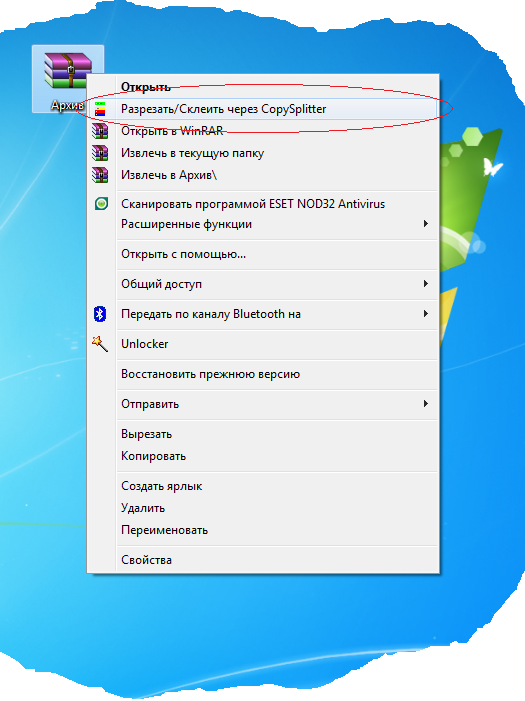Screen dimensions: 525x701
Task: Expand the Общий доступ submenu arrow
Action: click(x=426, y=283)
